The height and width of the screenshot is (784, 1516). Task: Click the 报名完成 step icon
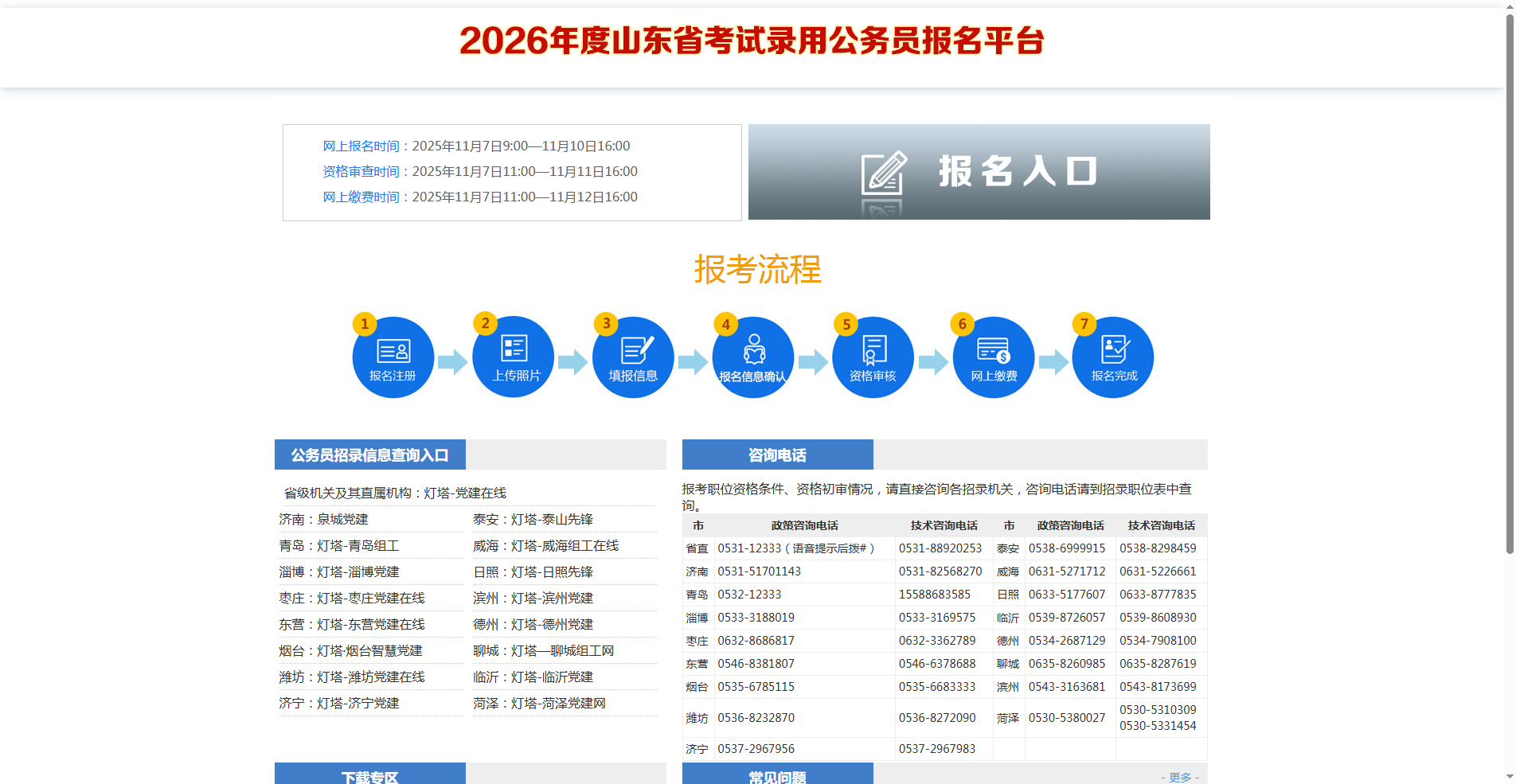pos(1112,357)
